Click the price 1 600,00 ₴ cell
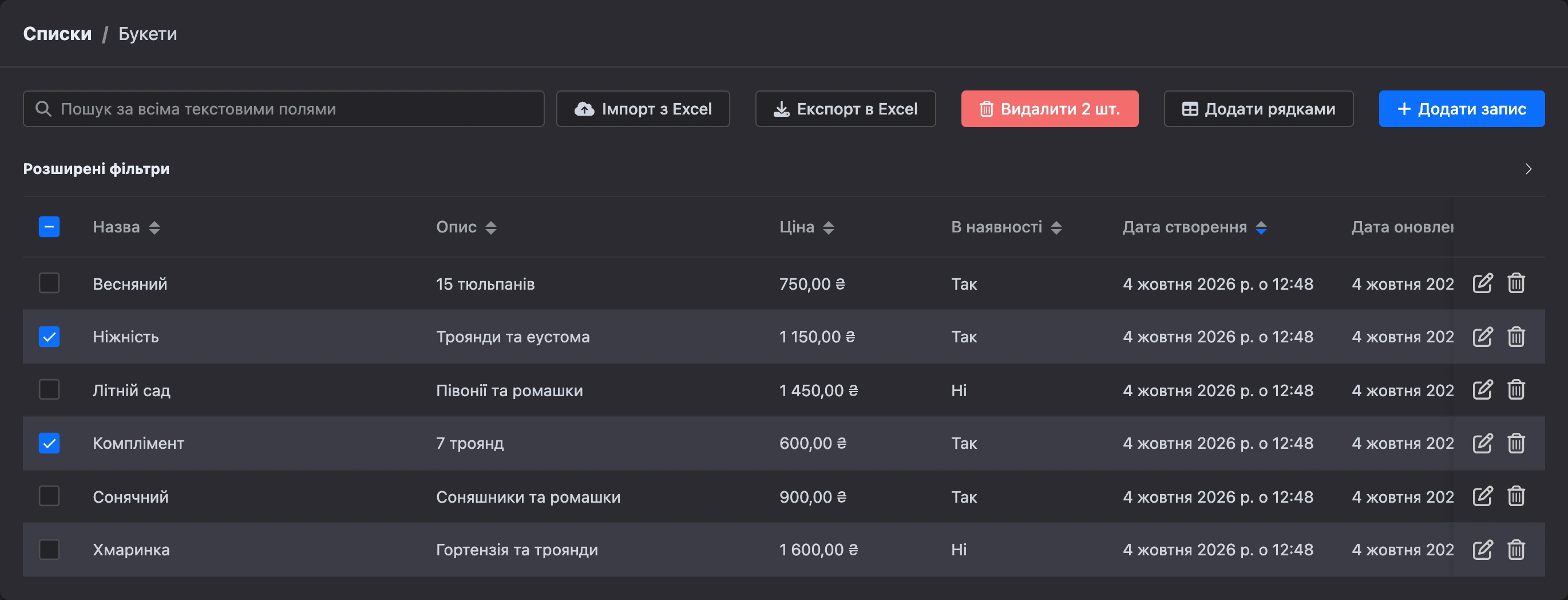This screenshot has width=1568, height=600. [818, 550]
